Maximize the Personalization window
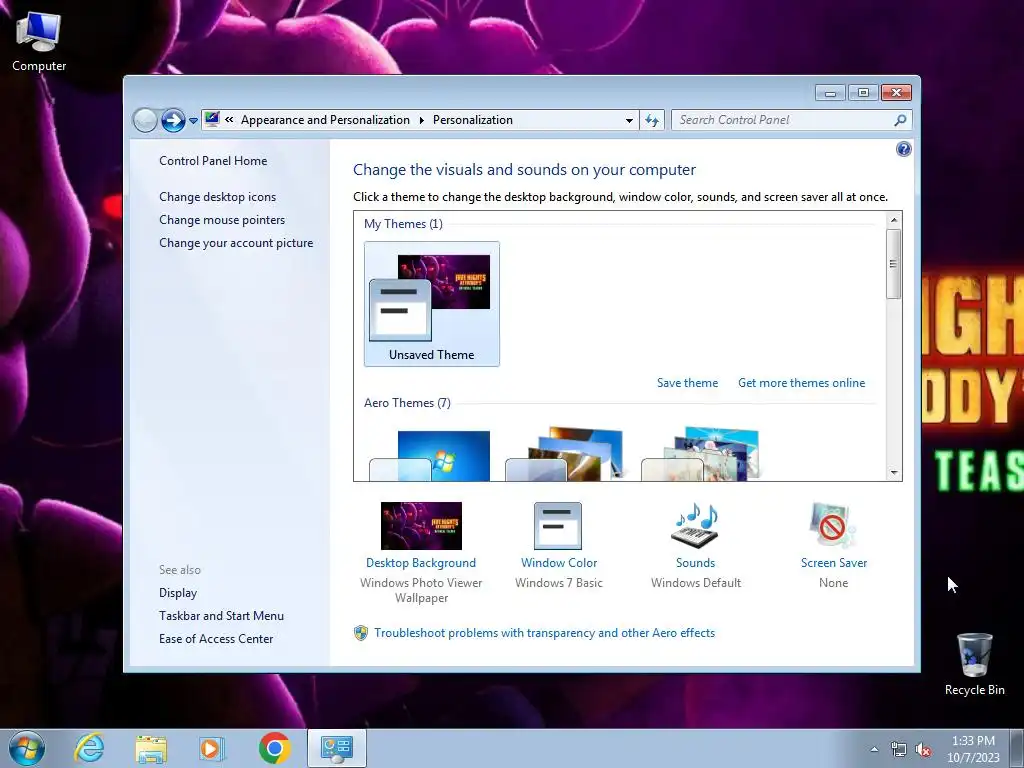 [863, 93]
